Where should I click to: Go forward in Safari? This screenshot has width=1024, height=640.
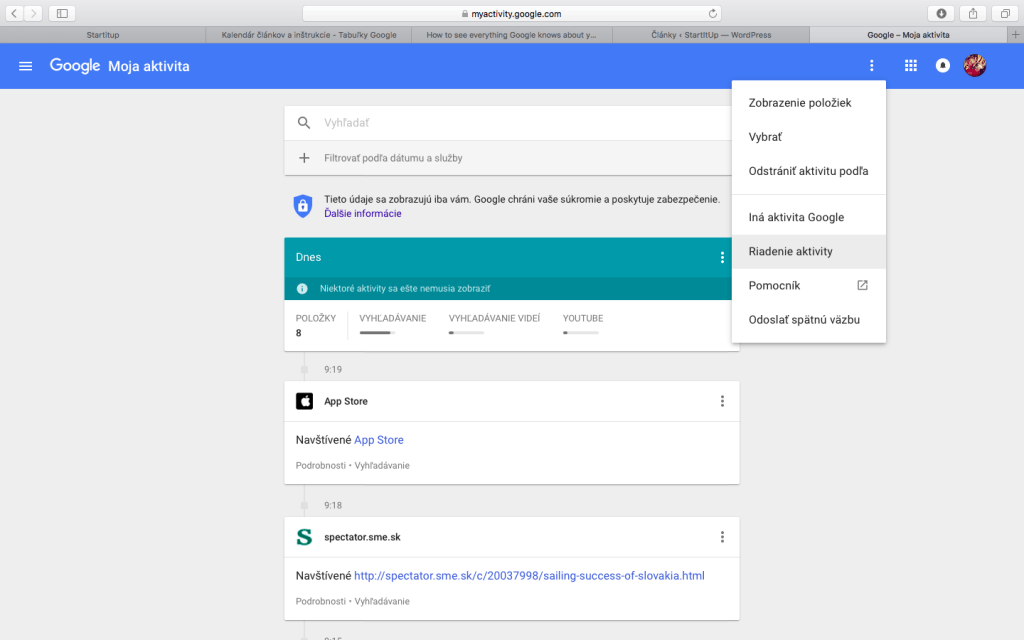click(x=33, y=13)
